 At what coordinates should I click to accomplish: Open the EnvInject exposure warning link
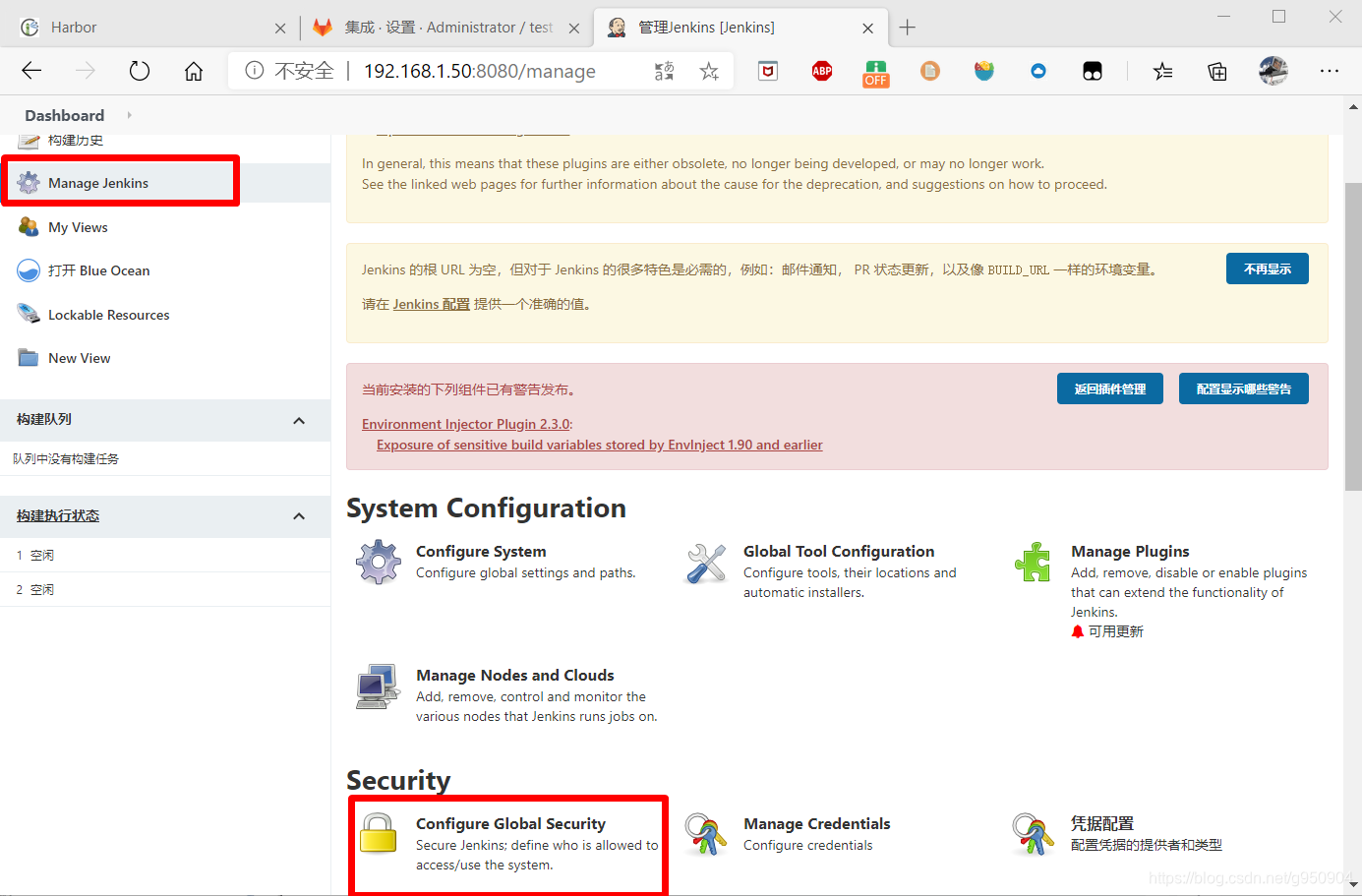[x=600, y=445]
